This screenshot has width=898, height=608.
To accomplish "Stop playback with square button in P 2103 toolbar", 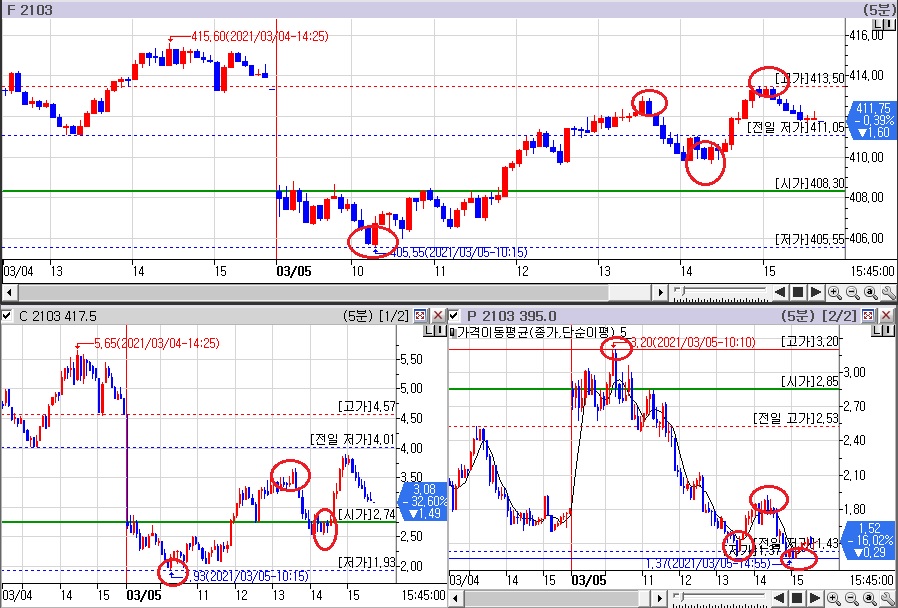I will [x=797, y=599].
